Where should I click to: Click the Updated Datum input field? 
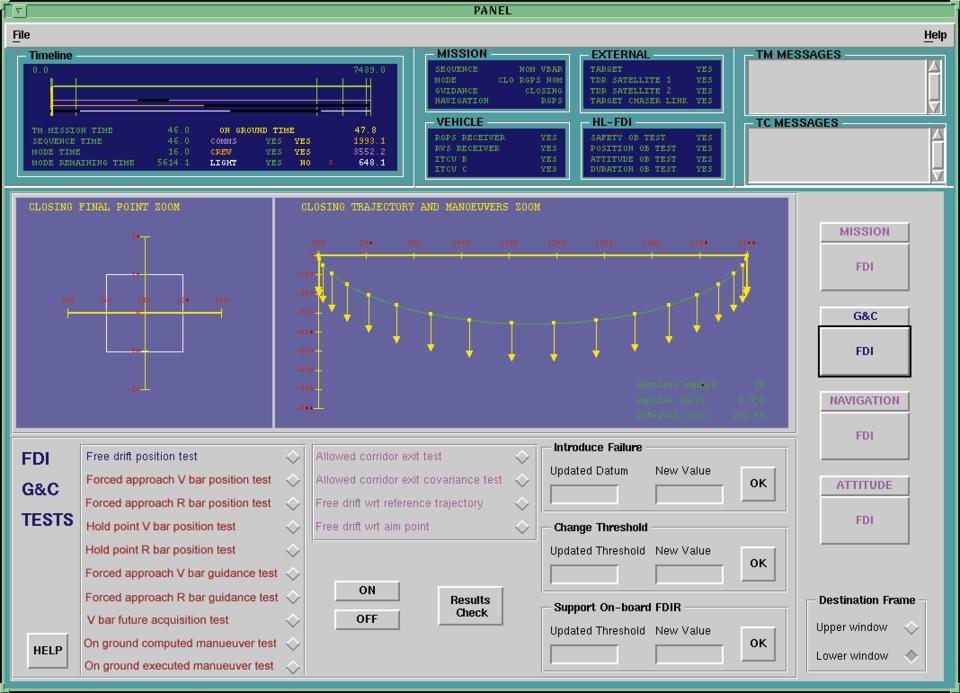point(584,494)
